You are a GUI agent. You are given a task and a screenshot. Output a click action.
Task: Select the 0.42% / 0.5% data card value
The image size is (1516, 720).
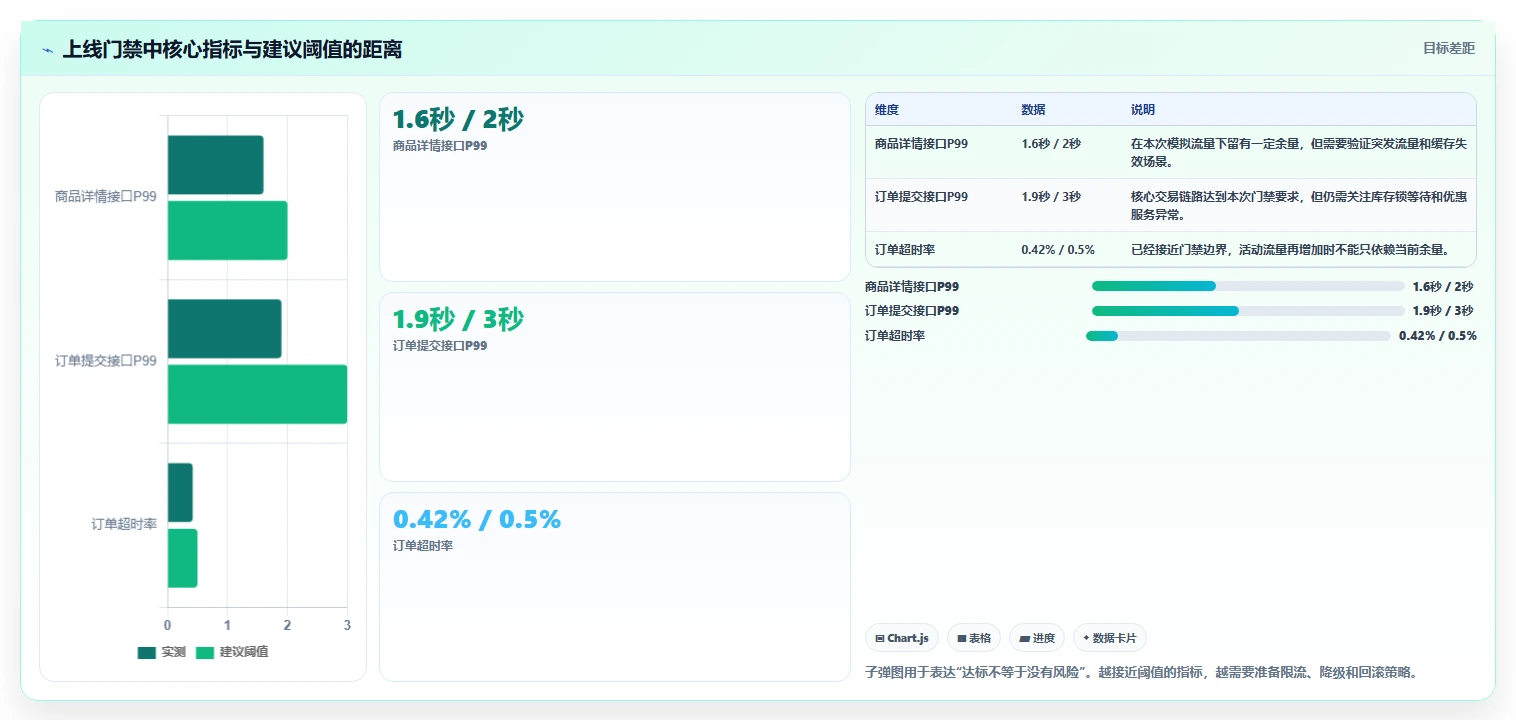(x=477, y=520)
